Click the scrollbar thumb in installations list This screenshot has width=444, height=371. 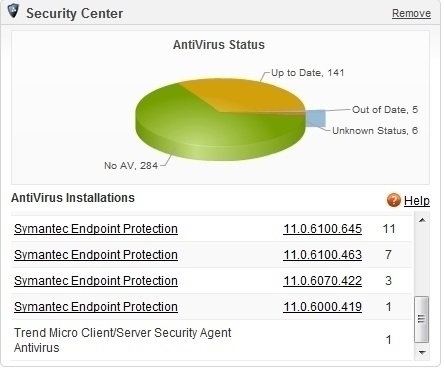tap(422, 319)
